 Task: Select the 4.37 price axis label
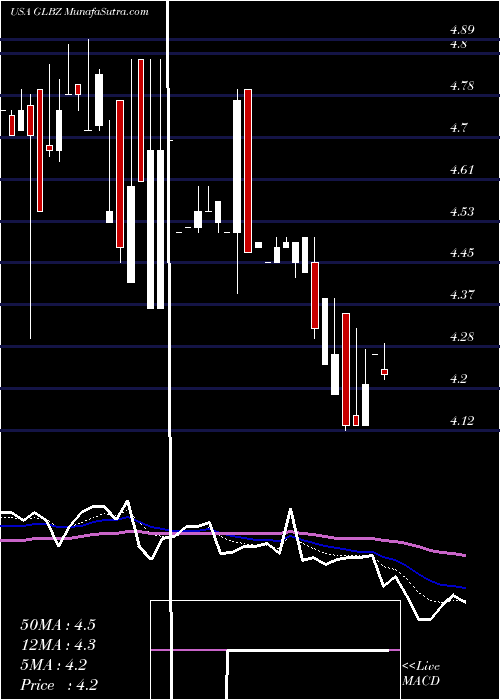pos(462,295)
